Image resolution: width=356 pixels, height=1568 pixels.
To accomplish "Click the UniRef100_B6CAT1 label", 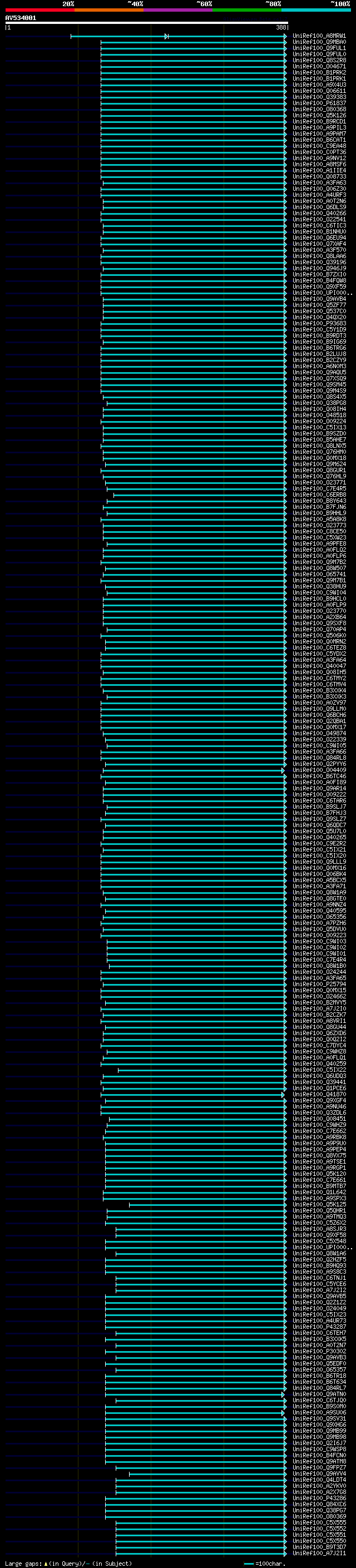I will click(x=319, y=140).
